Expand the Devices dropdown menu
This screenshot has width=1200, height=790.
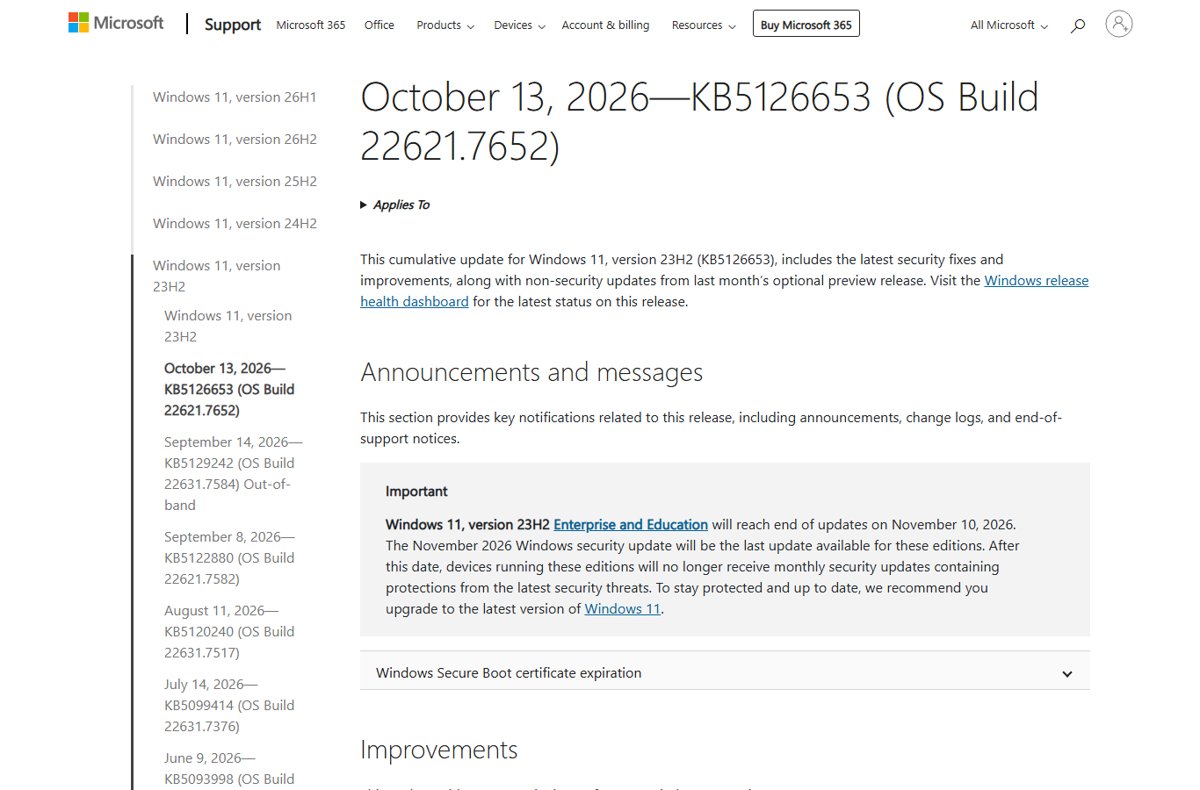click(519, 25)
